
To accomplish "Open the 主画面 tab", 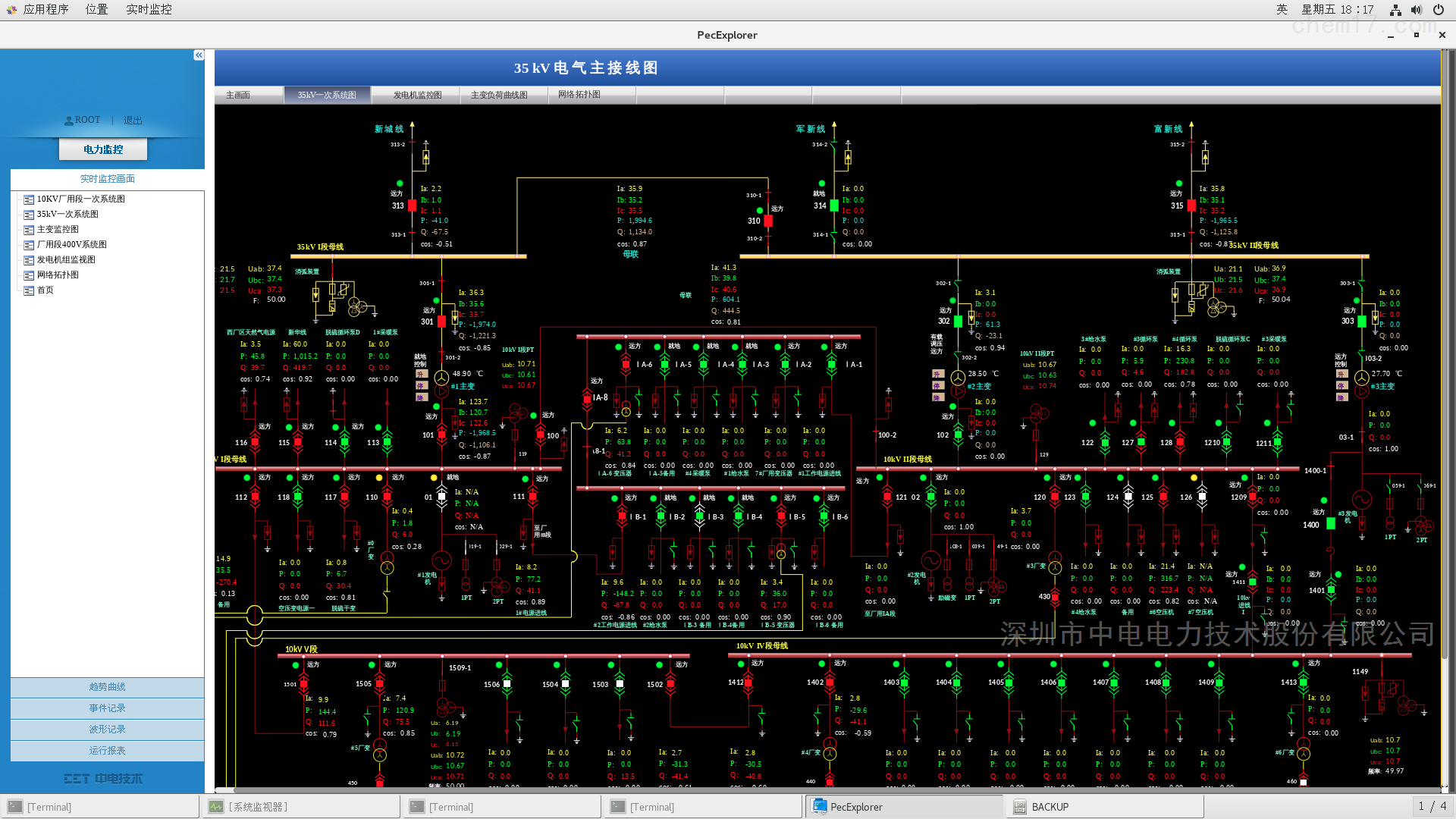I will 238,95.
